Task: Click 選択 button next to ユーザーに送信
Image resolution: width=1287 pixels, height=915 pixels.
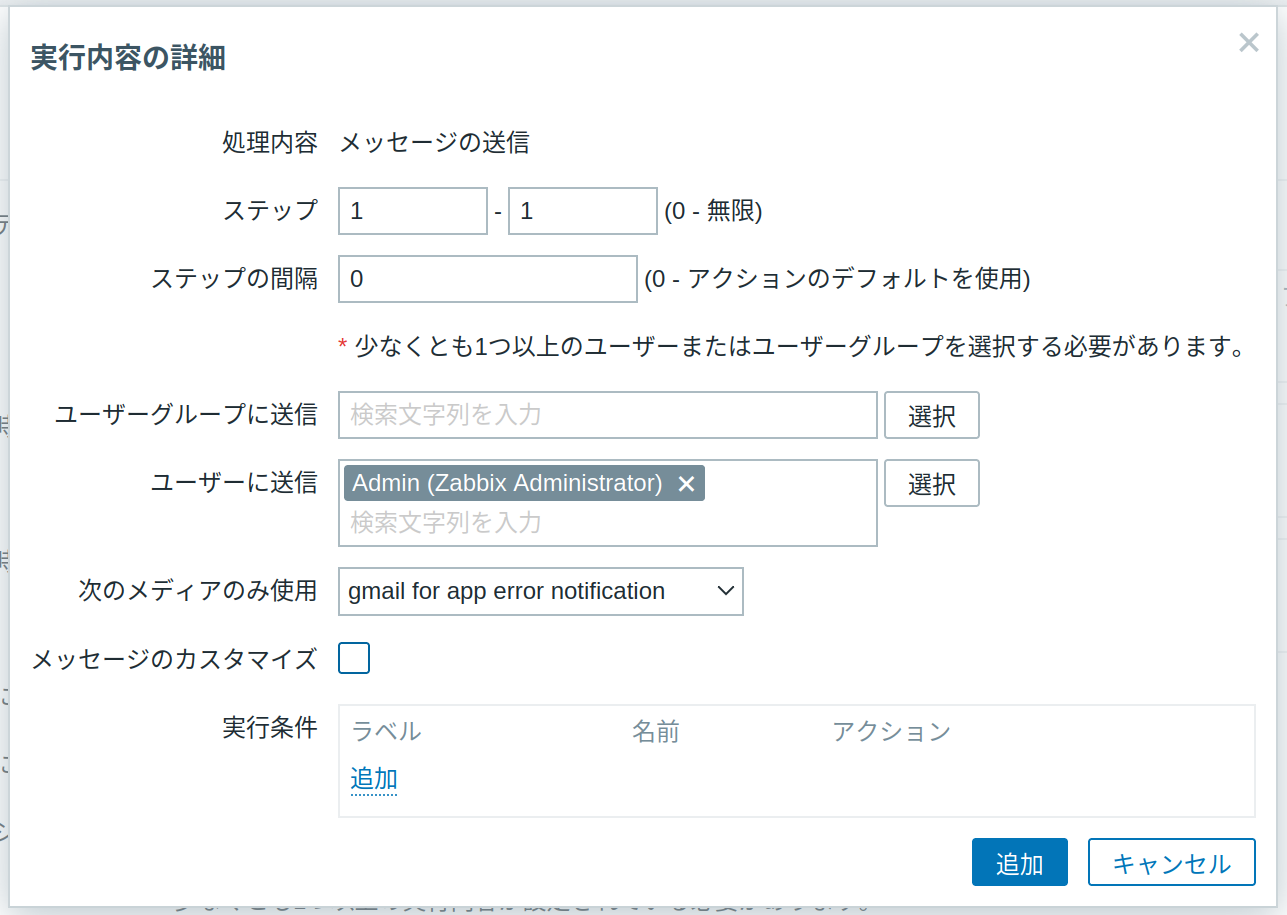Action: pos(931,484)
